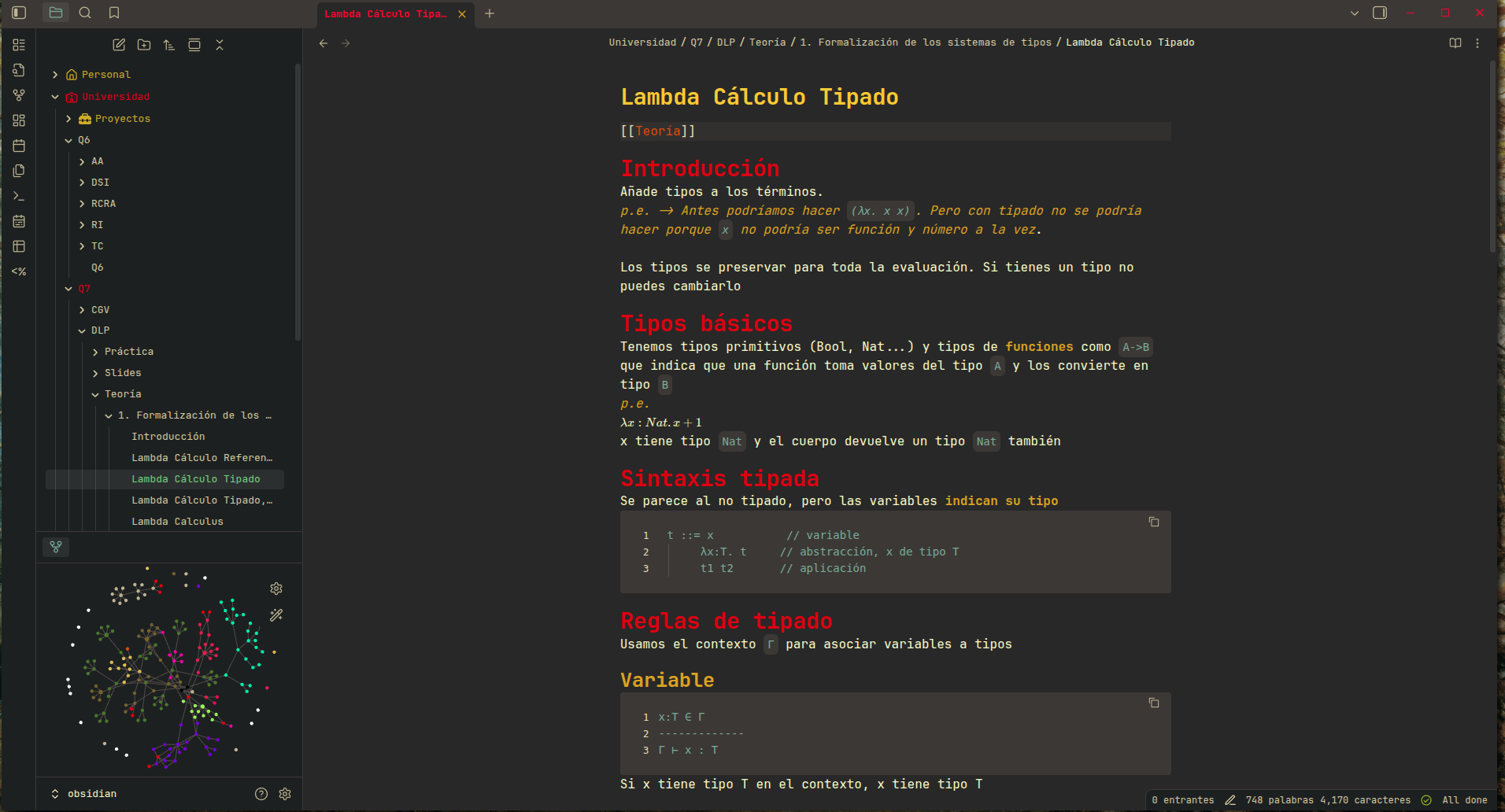Open bookmarks panel icon

[114, 13]
